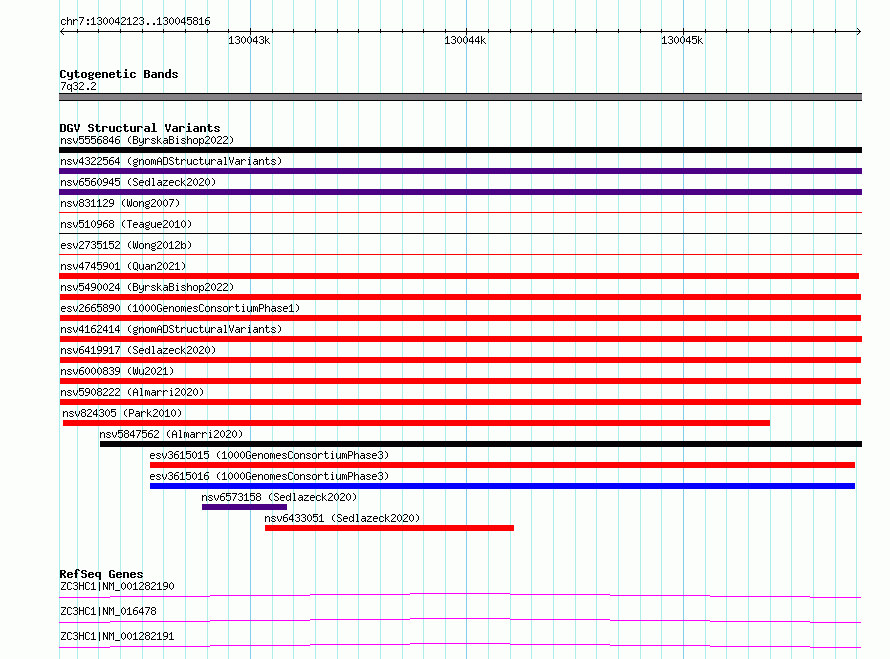Click the red bar under nsv6433051
This screenshot has width=890, height=659.
(x=389, y=528)
